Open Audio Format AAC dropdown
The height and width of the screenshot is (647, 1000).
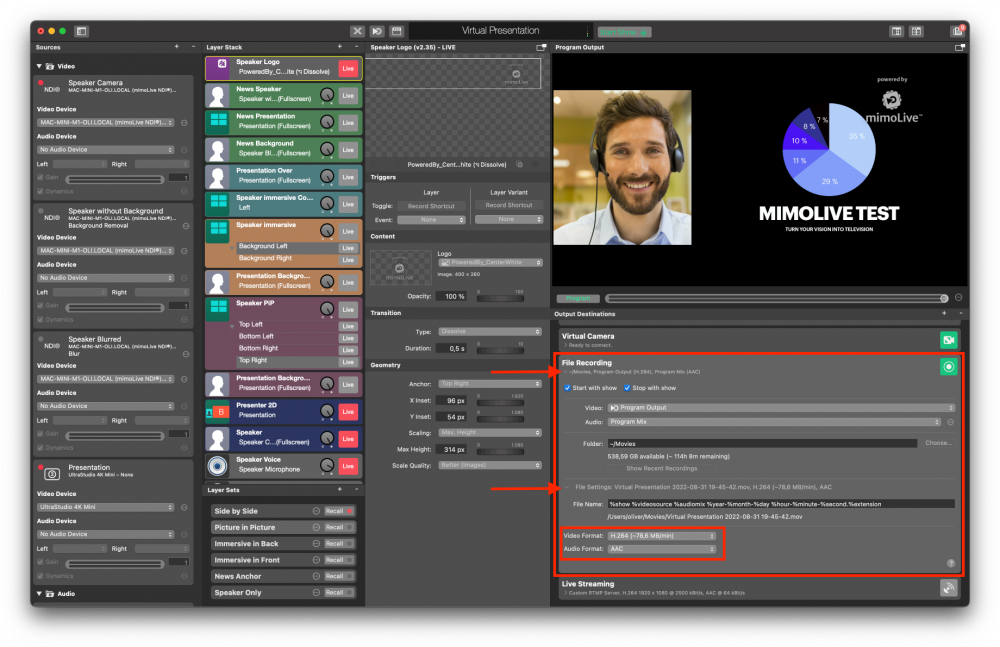661,549
